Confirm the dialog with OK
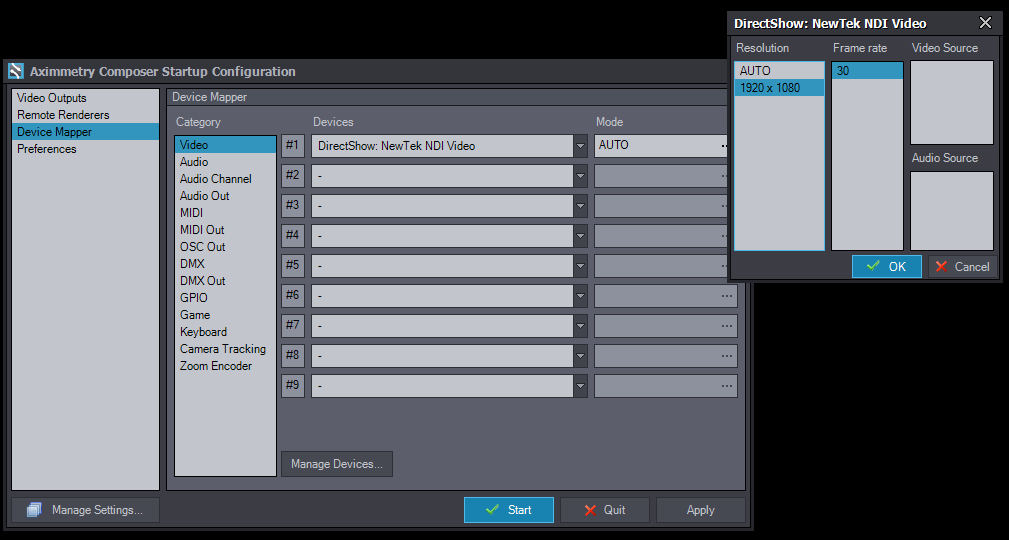The image size is (1009, 540). tap(886, 267)
